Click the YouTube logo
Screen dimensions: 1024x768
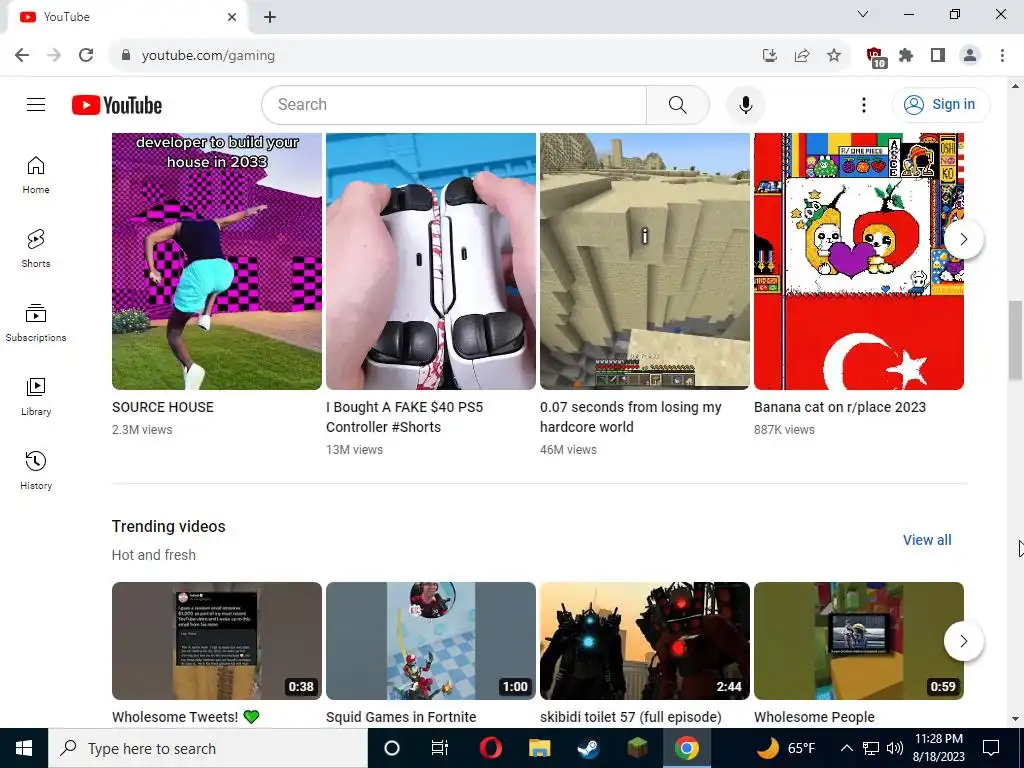[x=117, y=105]
